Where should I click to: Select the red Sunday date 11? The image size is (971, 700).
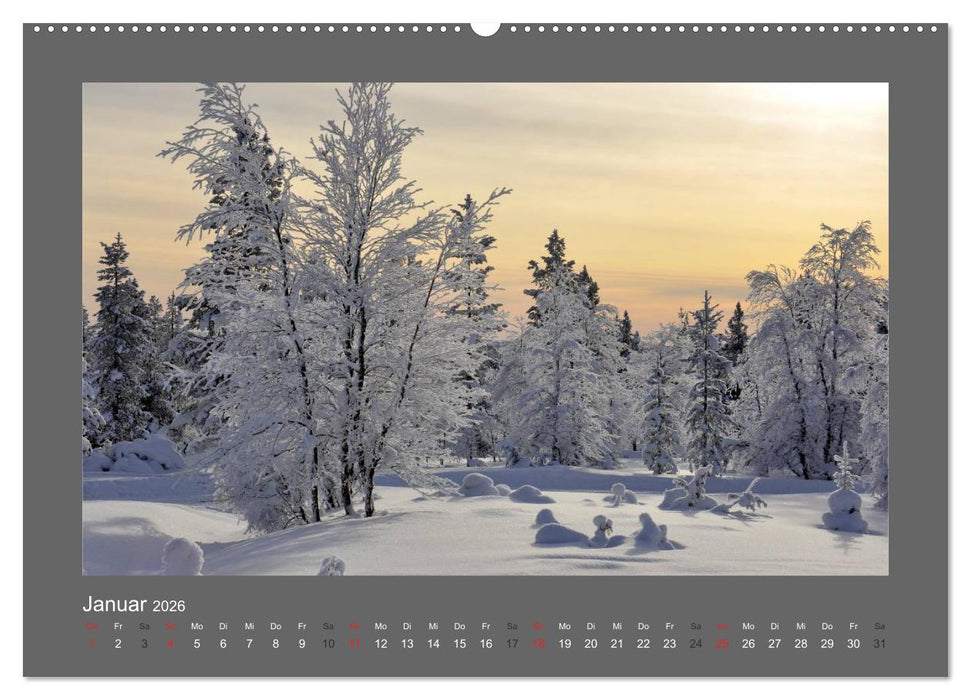pos(354,643)
